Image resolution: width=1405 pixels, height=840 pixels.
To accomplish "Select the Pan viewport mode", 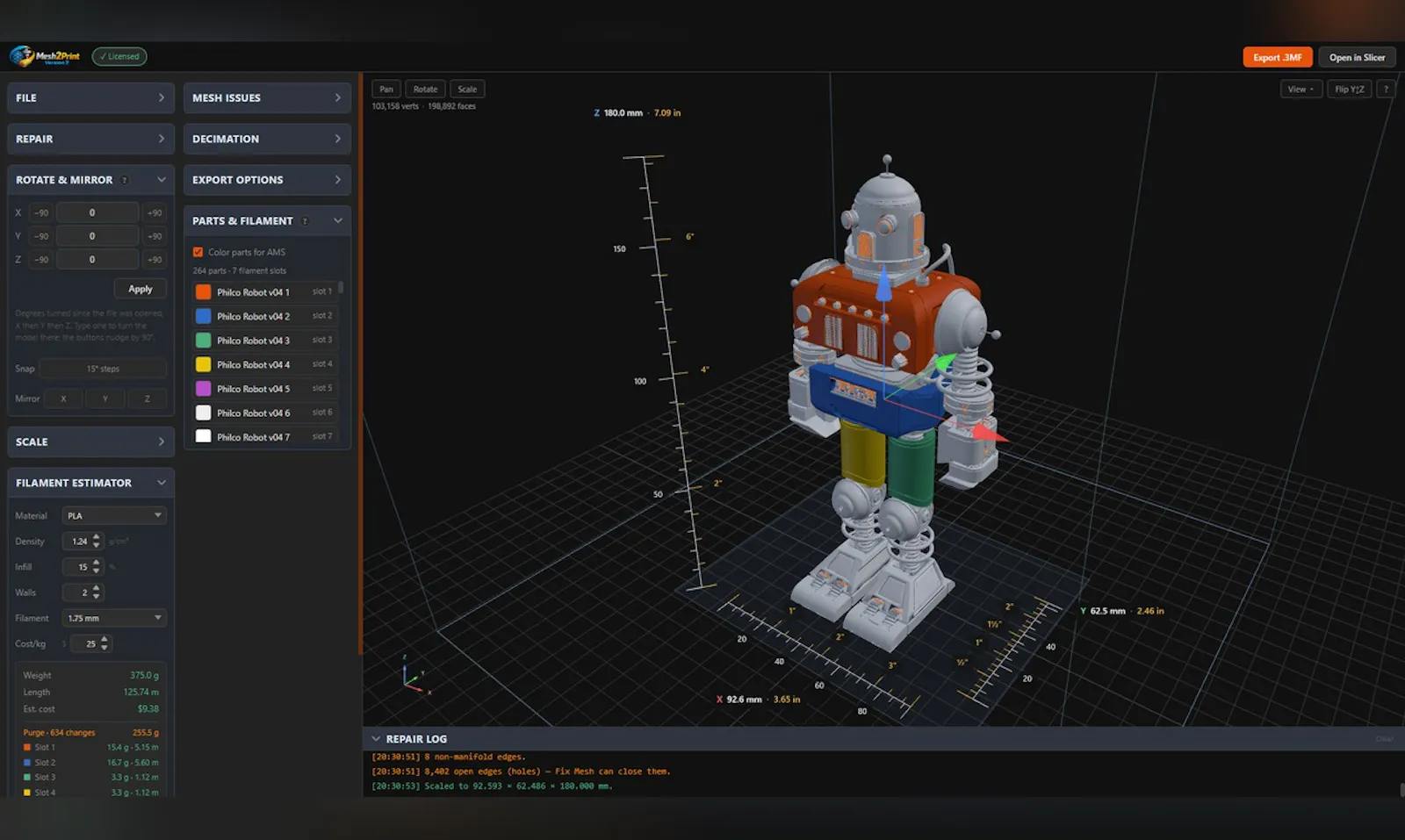I will click(386, 89).
